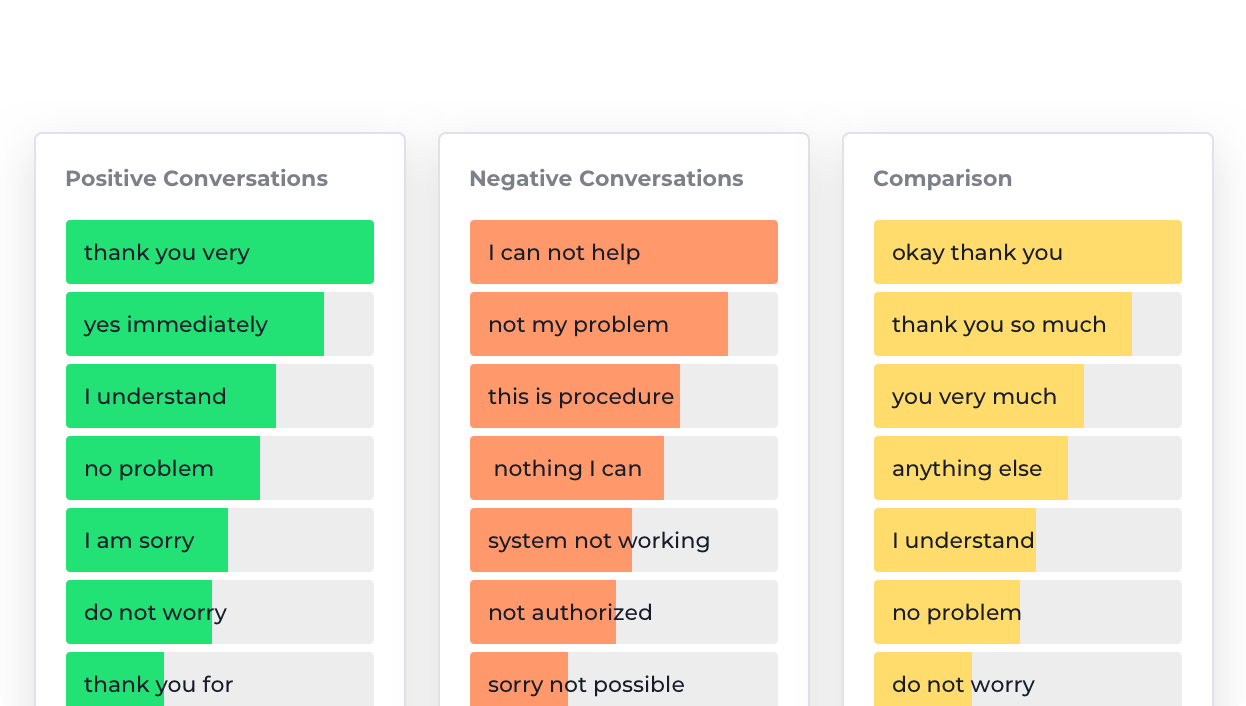Click the Comparison panel heading
Image resolution: width=1246 pixels, height=706 pixels.
942,179
